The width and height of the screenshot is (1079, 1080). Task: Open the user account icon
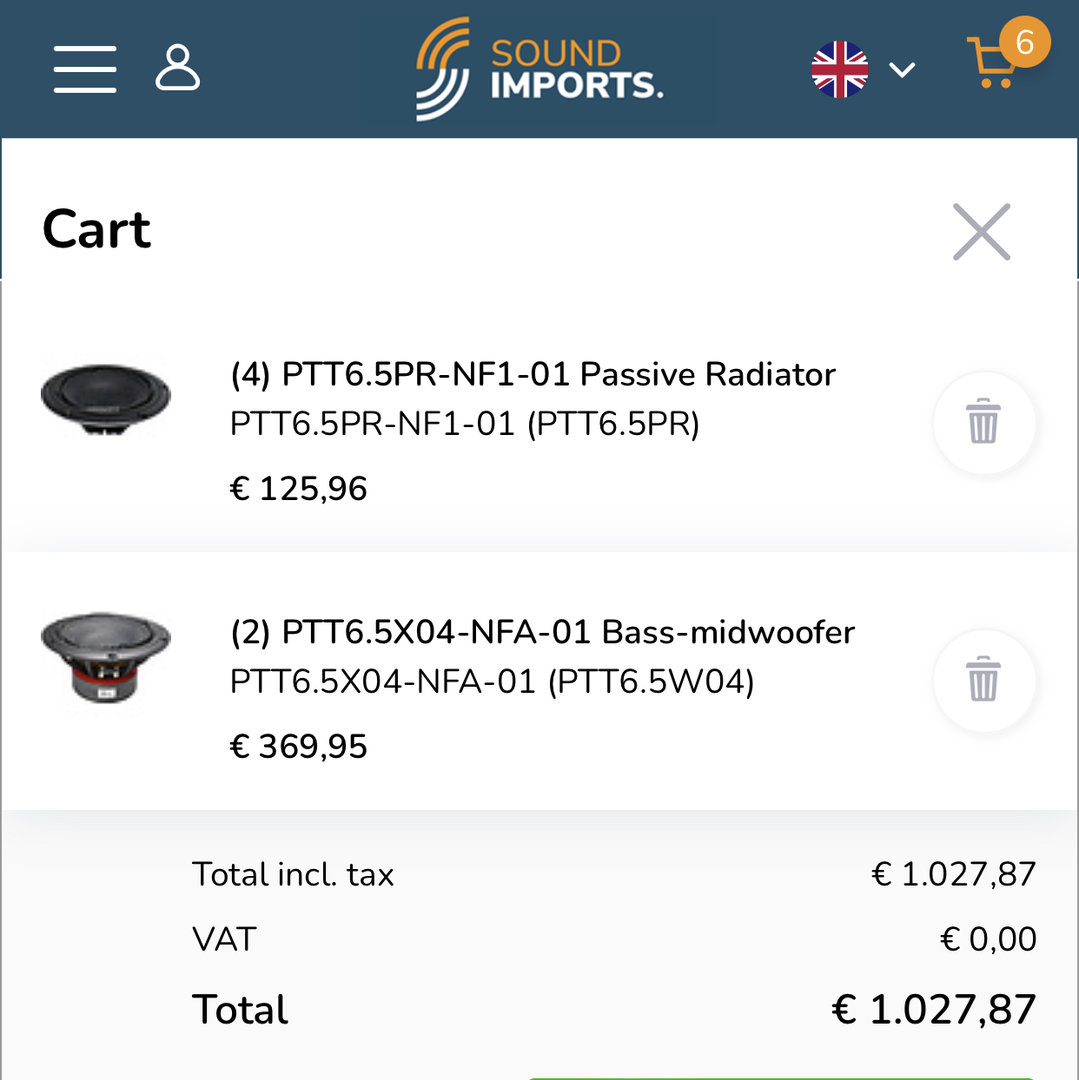178,68
